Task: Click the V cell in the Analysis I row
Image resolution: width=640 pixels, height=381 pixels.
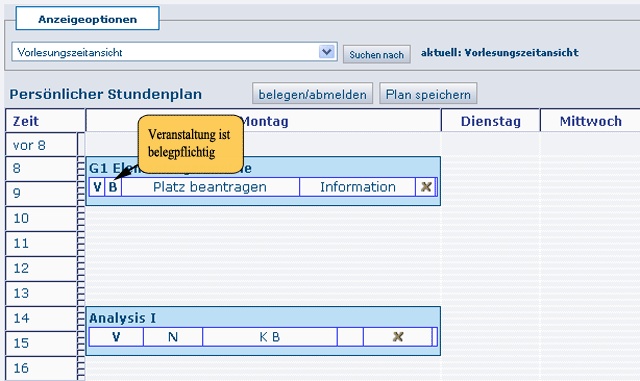Action: coord(116,337)
